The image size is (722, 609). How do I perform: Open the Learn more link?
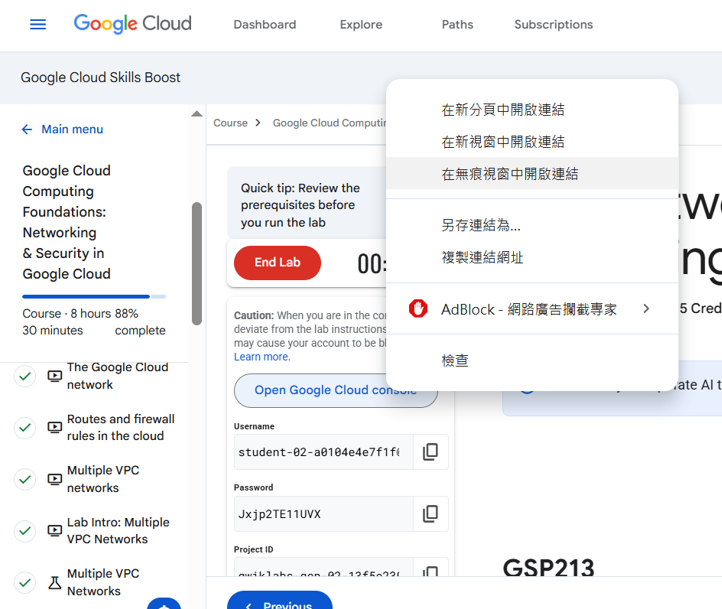(261, 357)
